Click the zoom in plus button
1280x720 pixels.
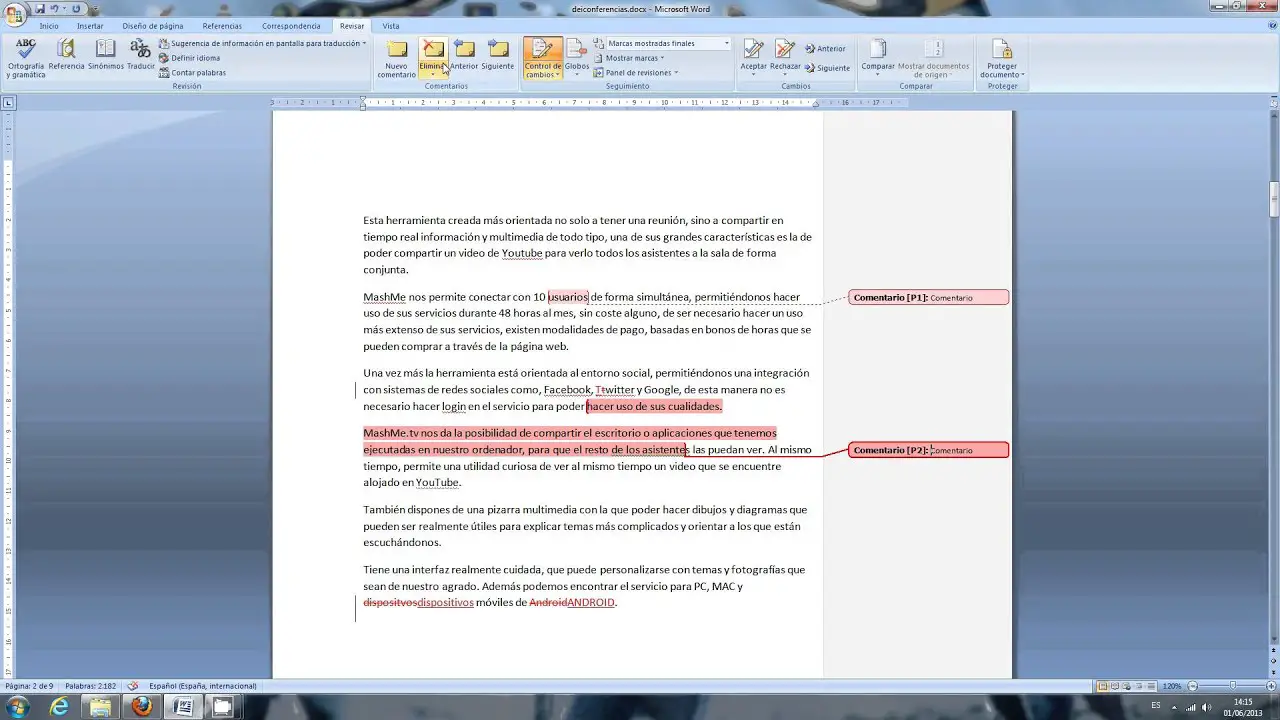[x=1271, y=686]
